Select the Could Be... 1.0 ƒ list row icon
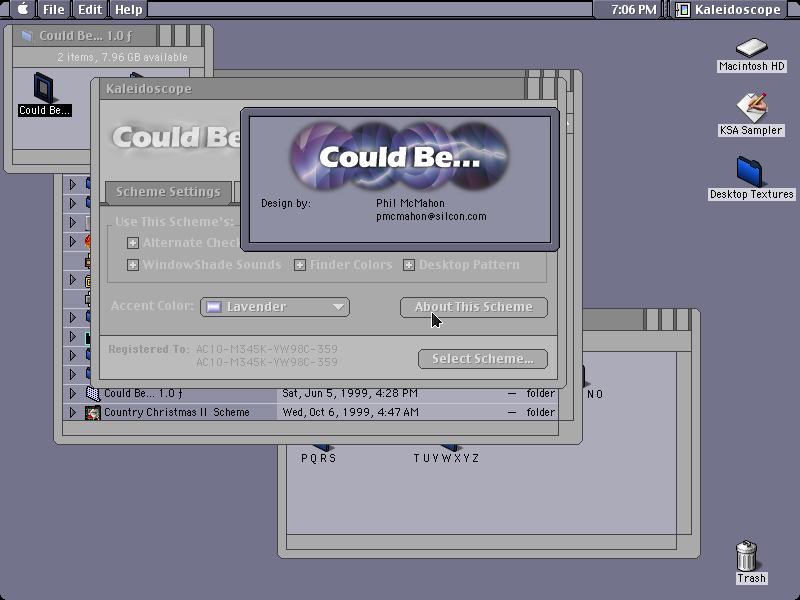Screen dimensions: 800x600 click(92, 393)
